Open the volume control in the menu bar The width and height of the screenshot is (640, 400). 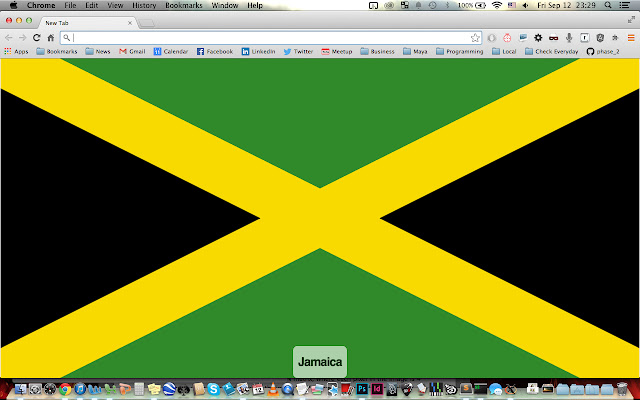point(525,5)
